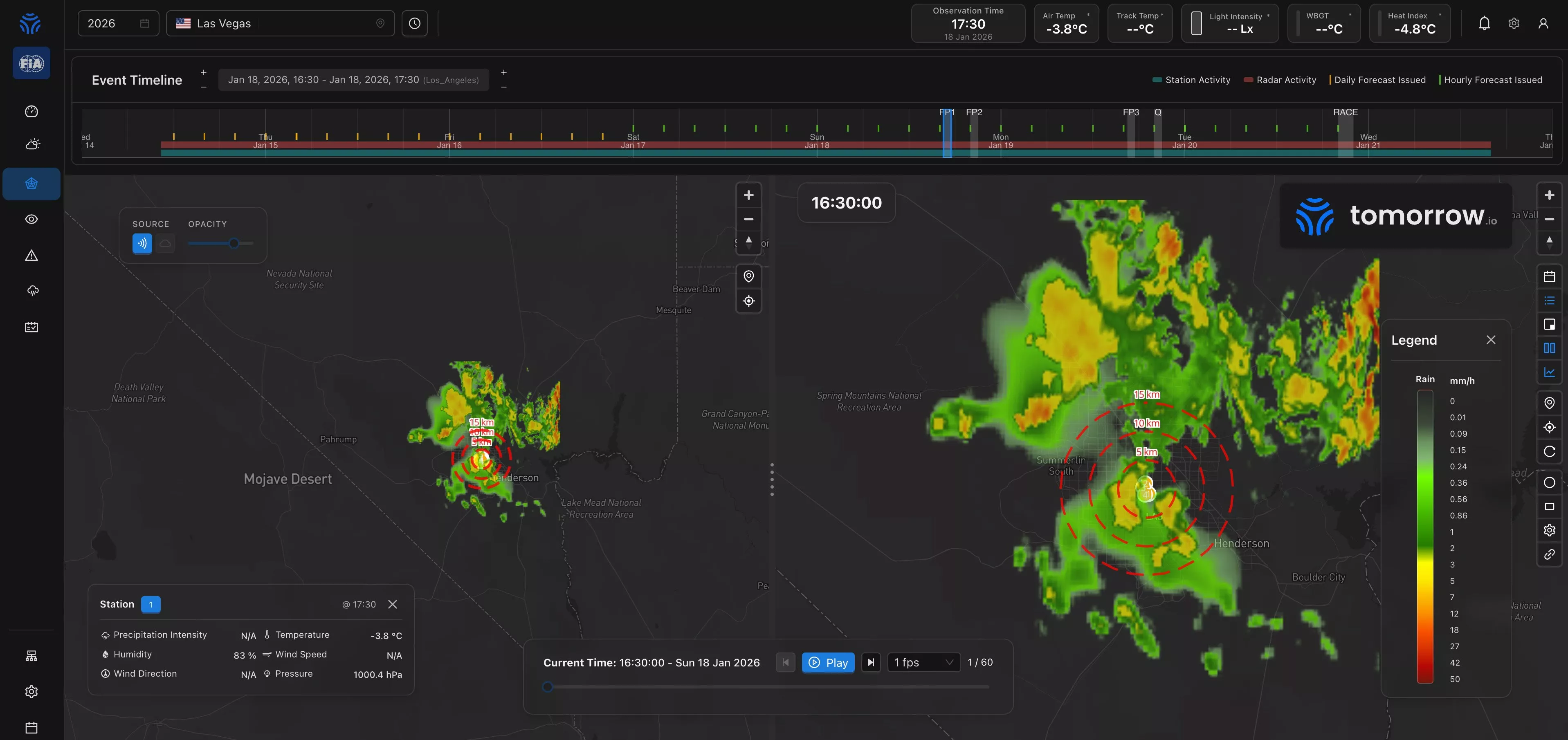Click the Station Activity legend item
This screenshot has height=740, width=1568.
pyautogui.click(x=1191, y=80)
